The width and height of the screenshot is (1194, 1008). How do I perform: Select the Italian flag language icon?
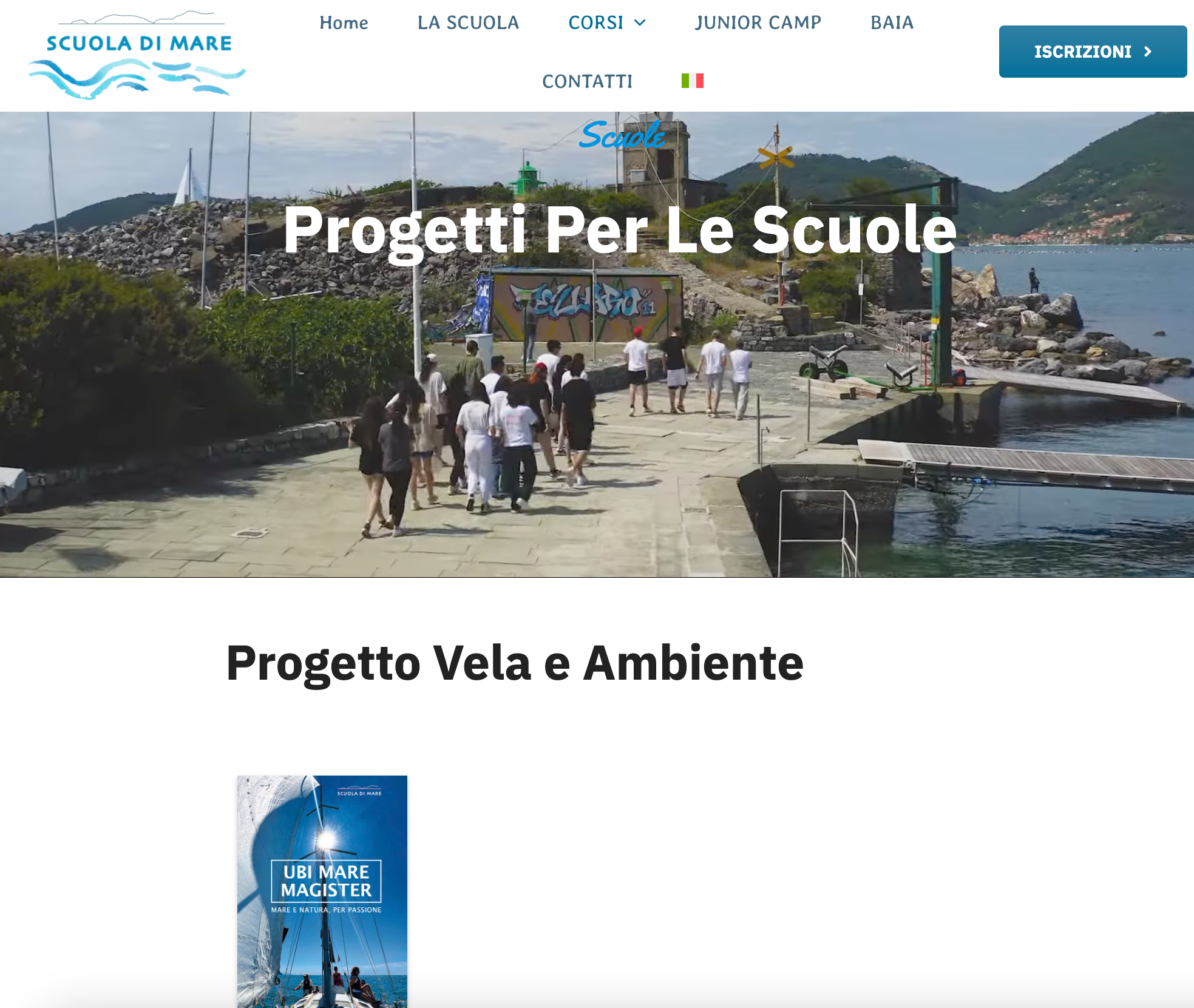click(x=692, y=81)
